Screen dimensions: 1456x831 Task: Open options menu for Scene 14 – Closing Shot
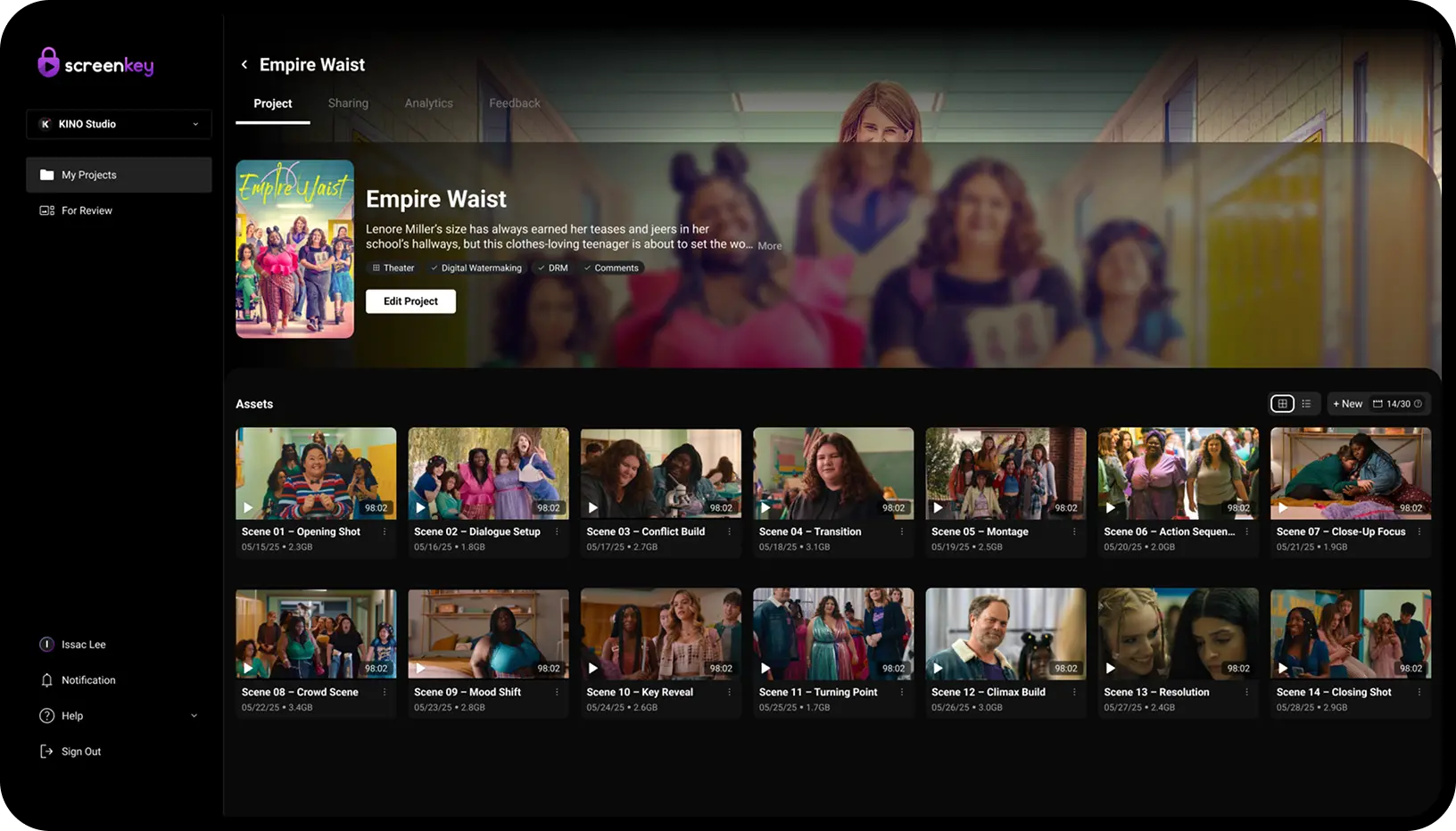[x=1419, y=692]
